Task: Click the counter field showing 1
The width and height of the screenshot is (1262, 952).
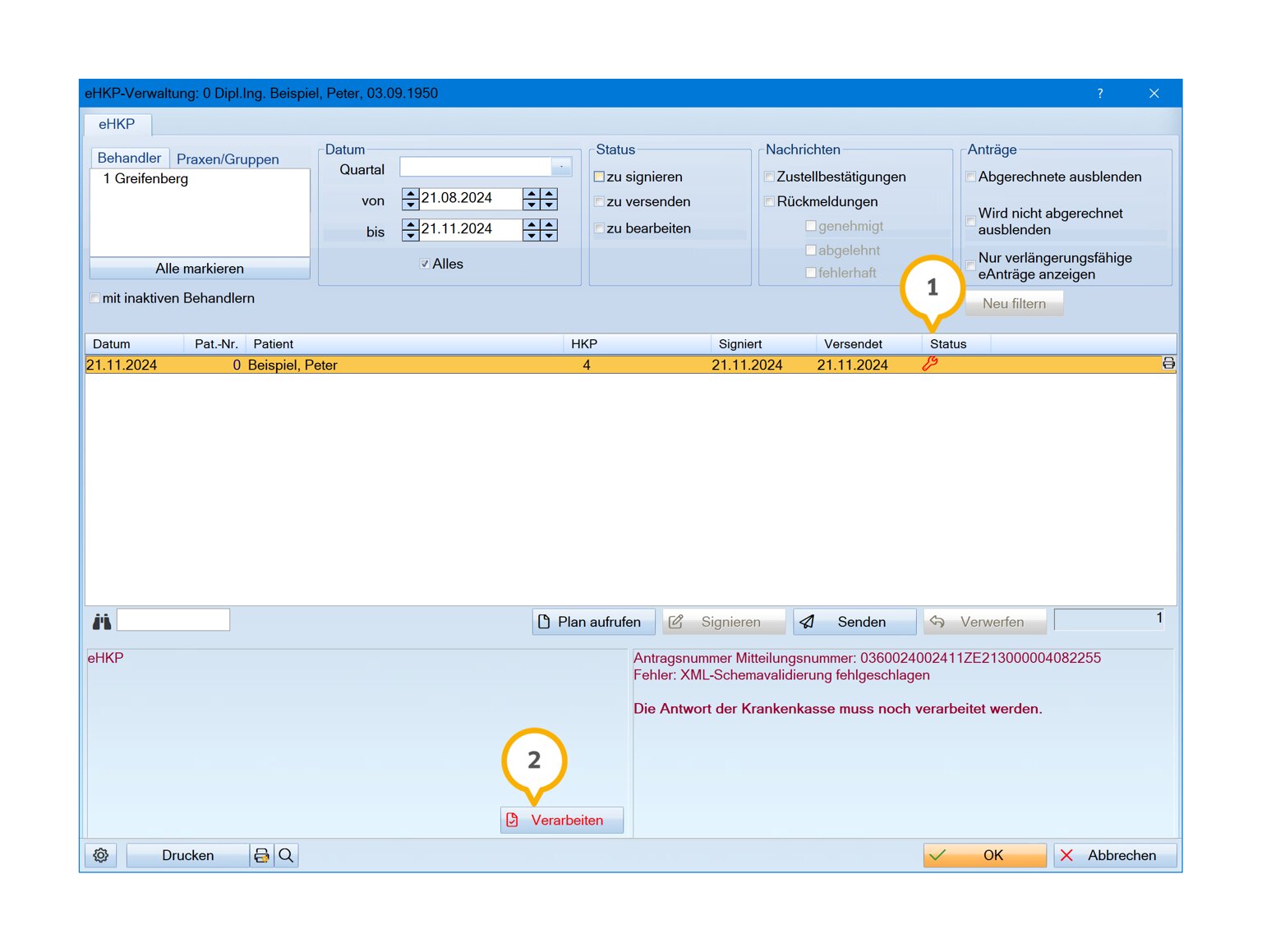Action: [1110, 619]
